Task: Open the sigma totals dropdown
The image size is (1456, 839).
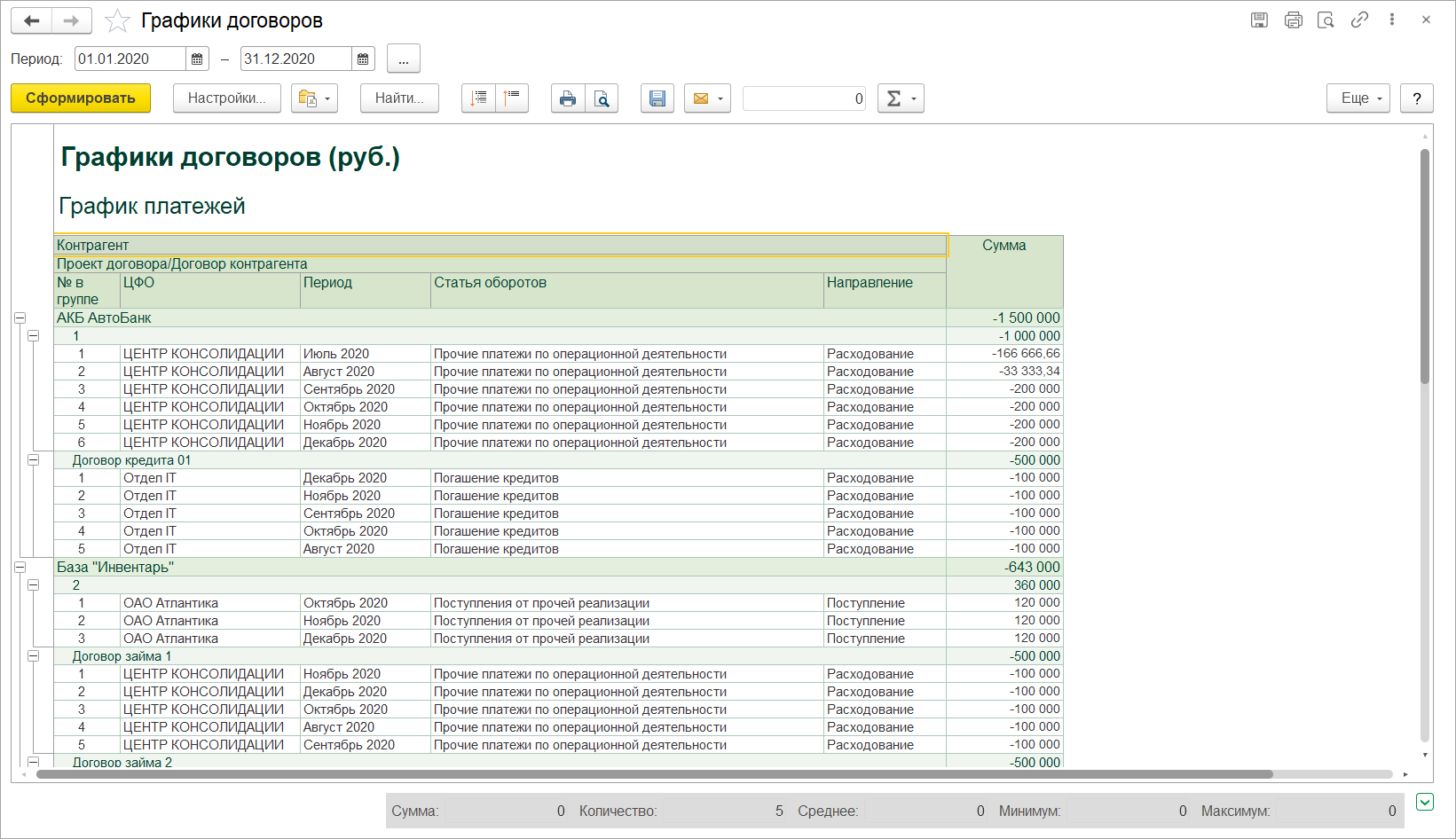Action: click(901, 98)
